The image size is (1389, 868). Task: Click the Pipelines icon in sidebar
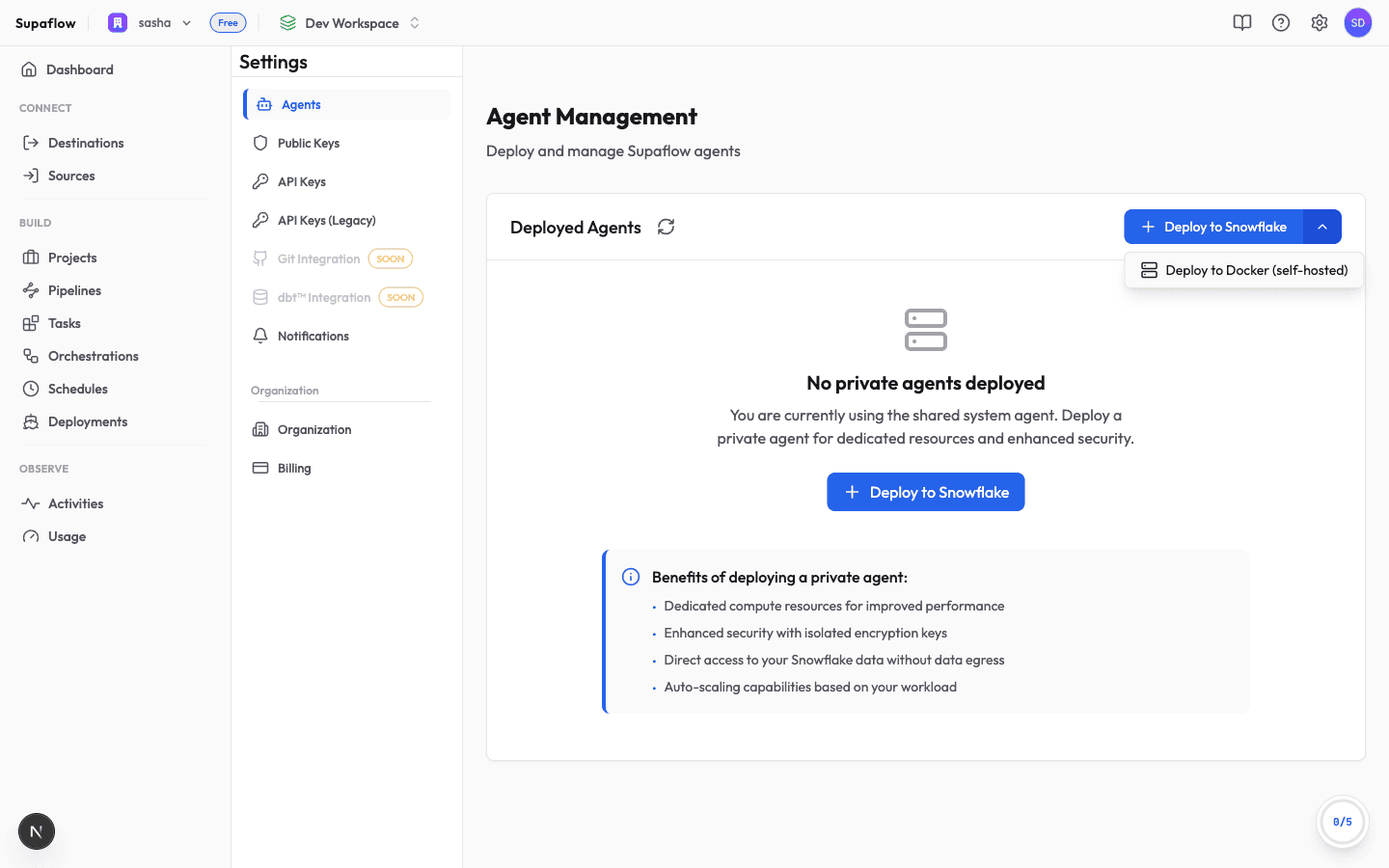click(31, 290)
